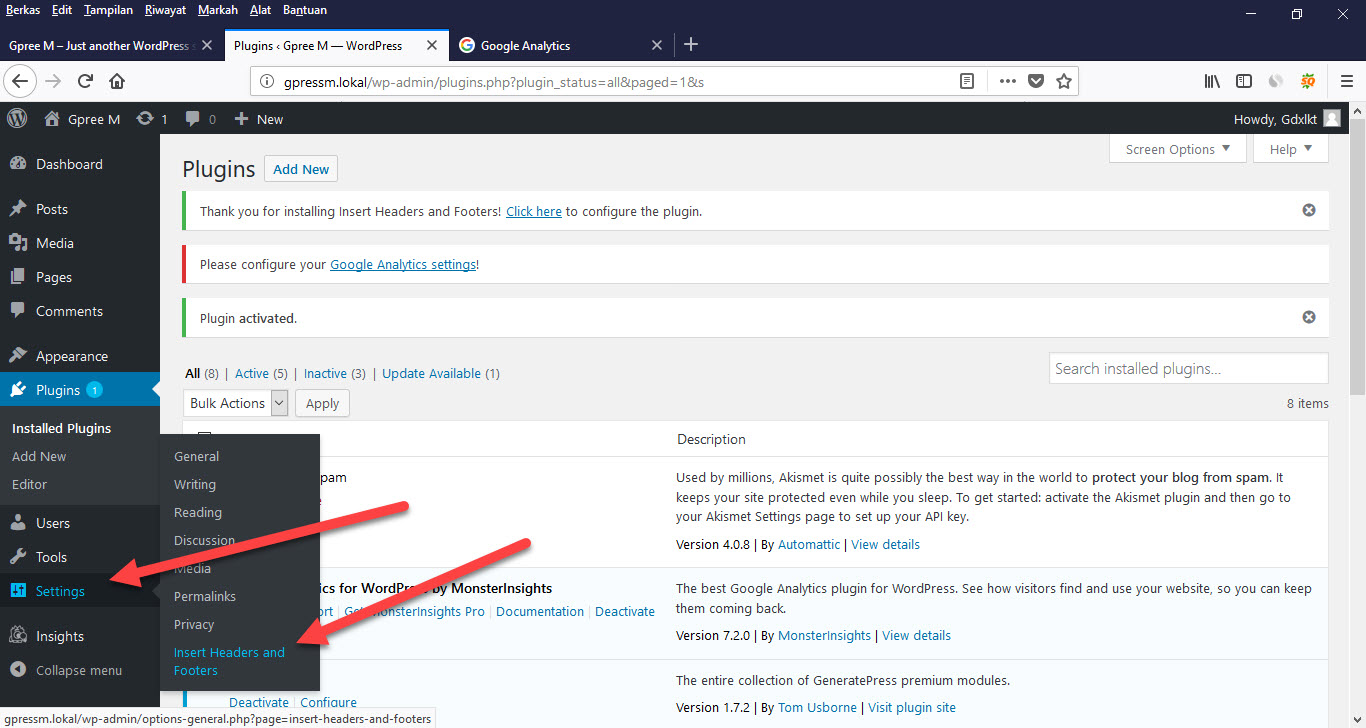Expand the Help dropdown tab
The image size is (1366, 728).
(1292, 149)
